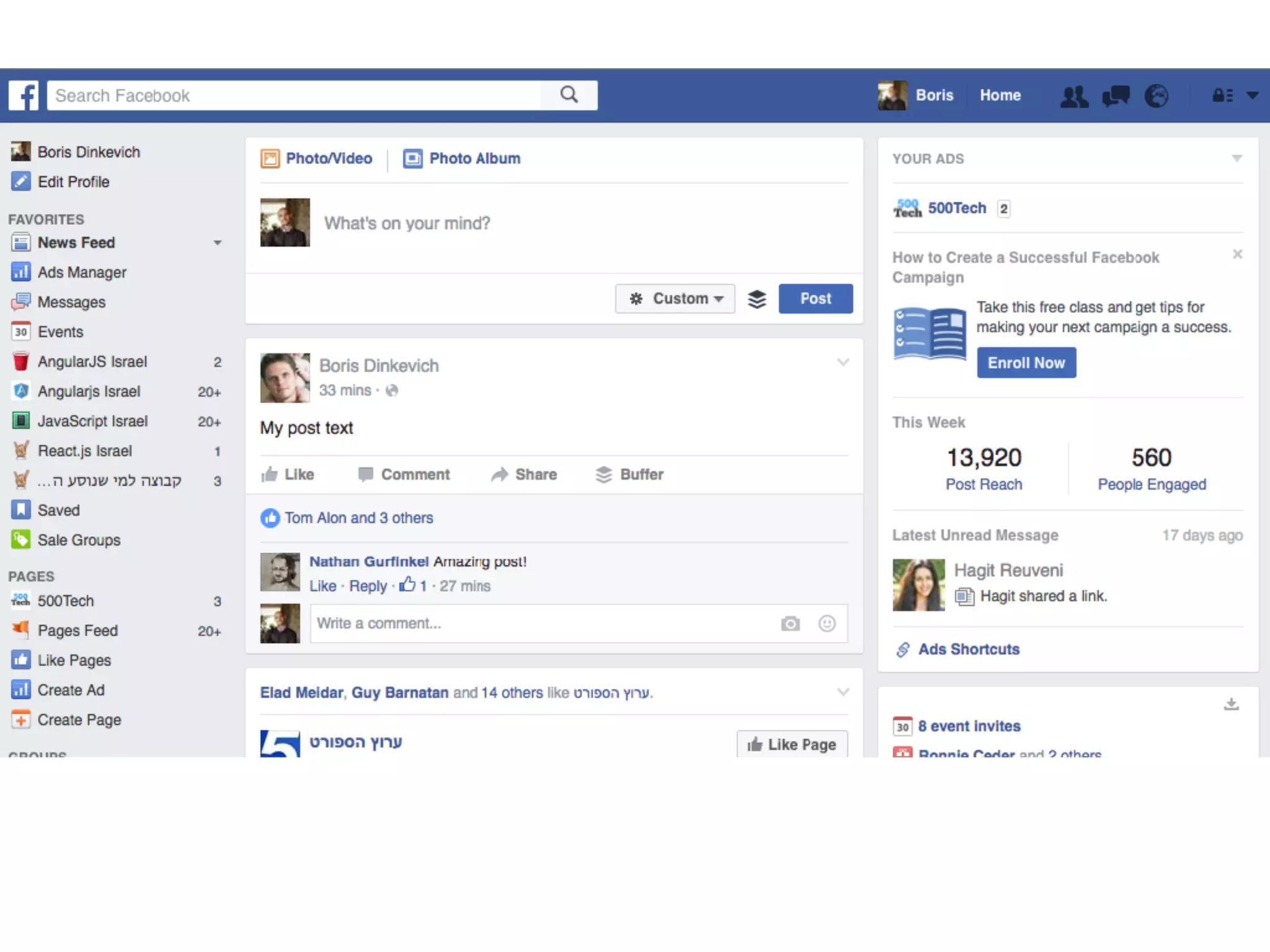Select the Photo Album tab
The height and width of the screenshot is (952, 1270).
(x=462, y=159)
